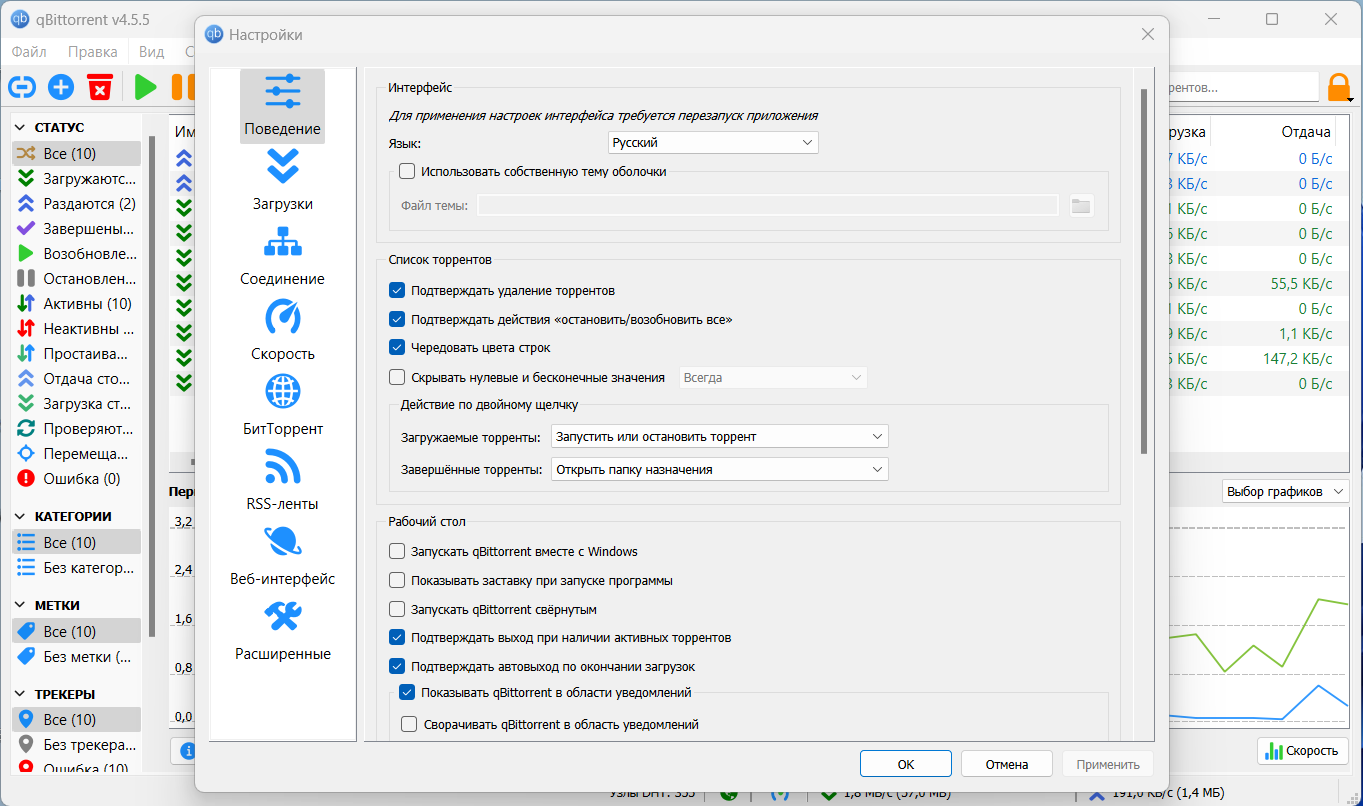Select Раздаются (2) status filter
The height and width of the screenshot is (806, 1363).
(77, 203)
